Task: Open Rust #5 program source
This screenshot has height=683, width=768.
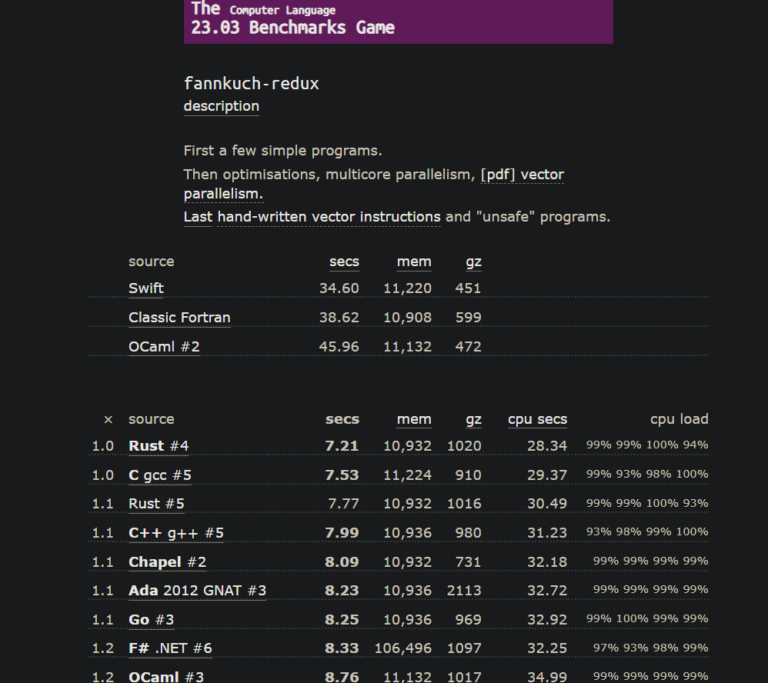Action: [x=156, y=504]
